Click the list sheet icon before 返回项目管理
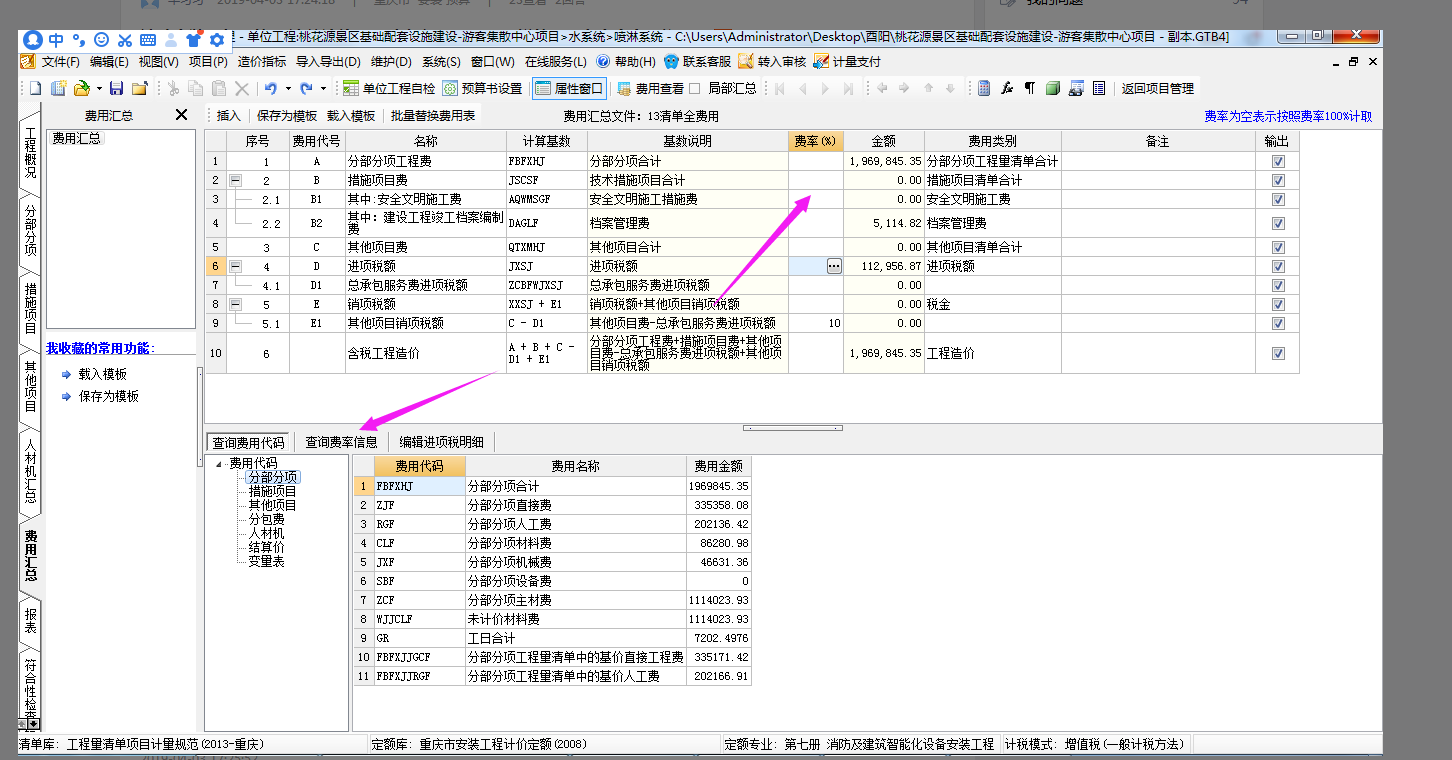The image size is (1452, 760). coord(1099,88)
